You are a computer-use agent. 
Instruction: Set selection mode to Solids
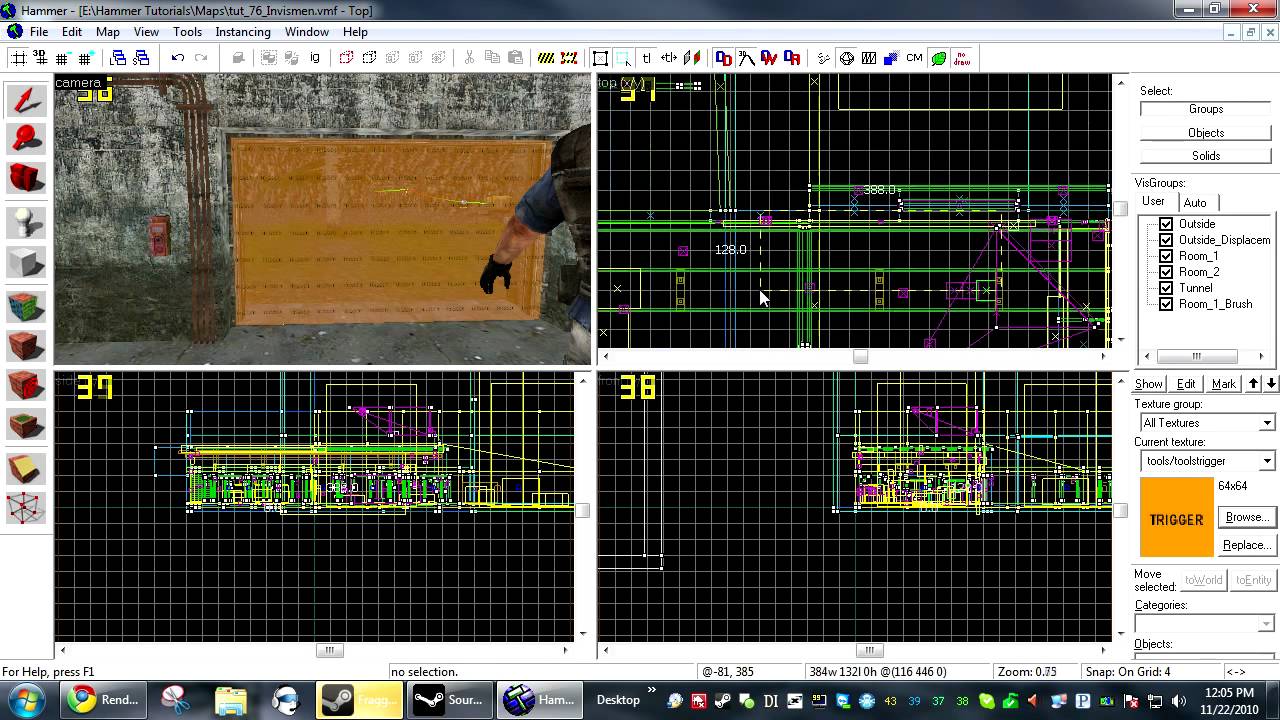click(x=1206, y=156)
